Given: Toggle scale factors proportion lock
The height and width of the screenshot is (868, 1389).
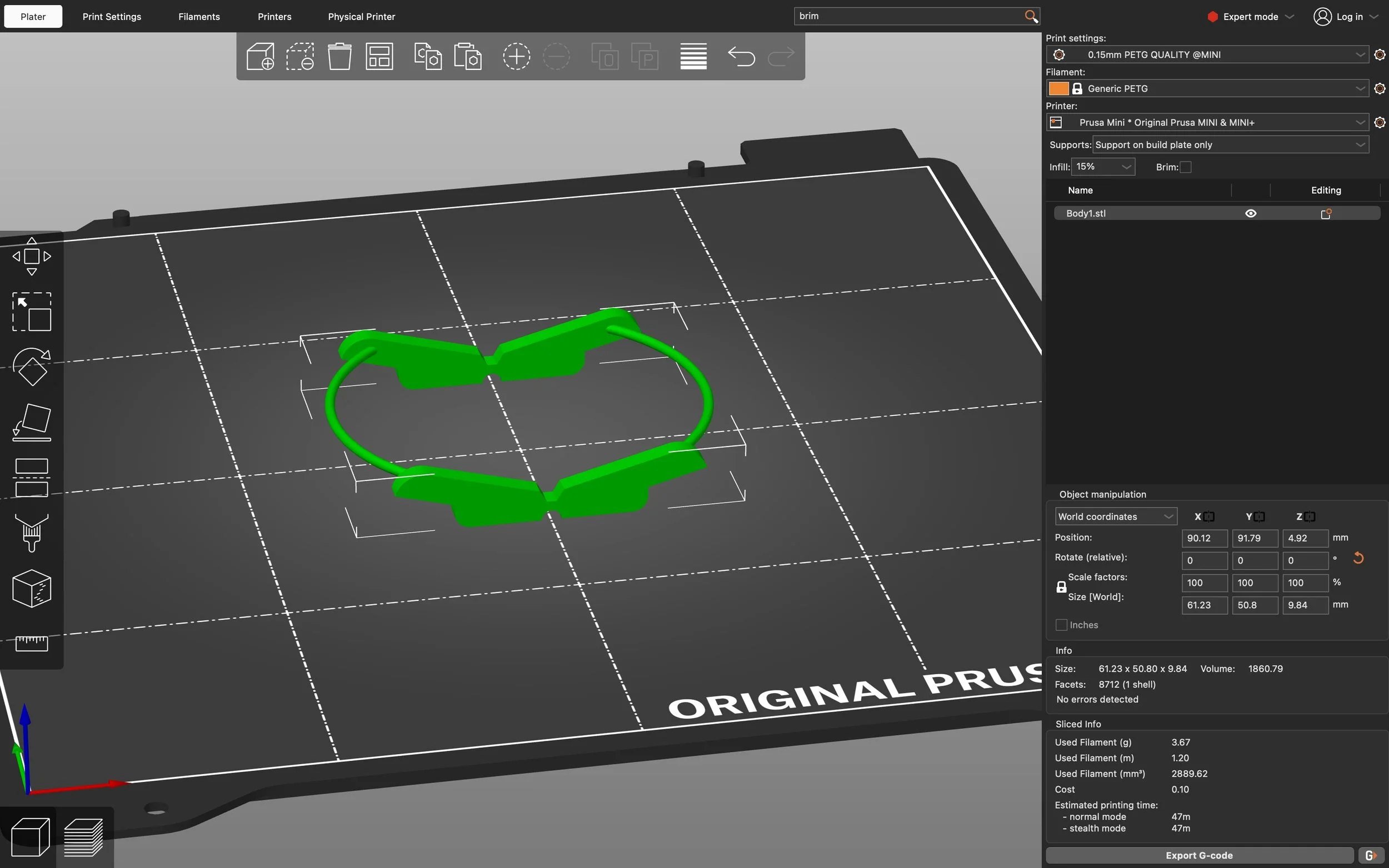Looking at the screenshot, I should point(1061,586).
